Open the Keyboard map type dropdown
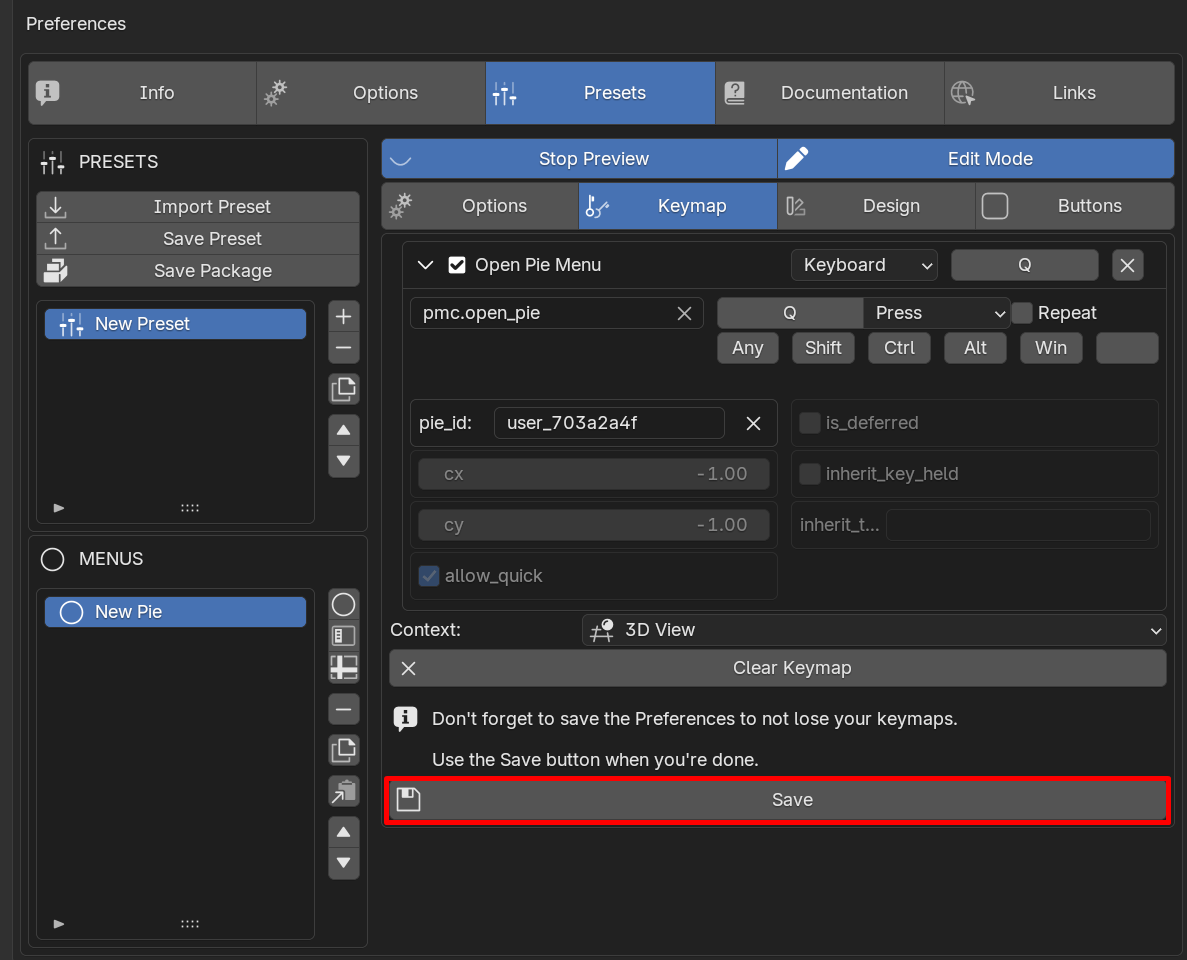Image resolution: width=1187 pixels, height=960 pixels. pyautogui.click(x=864, y=265)
